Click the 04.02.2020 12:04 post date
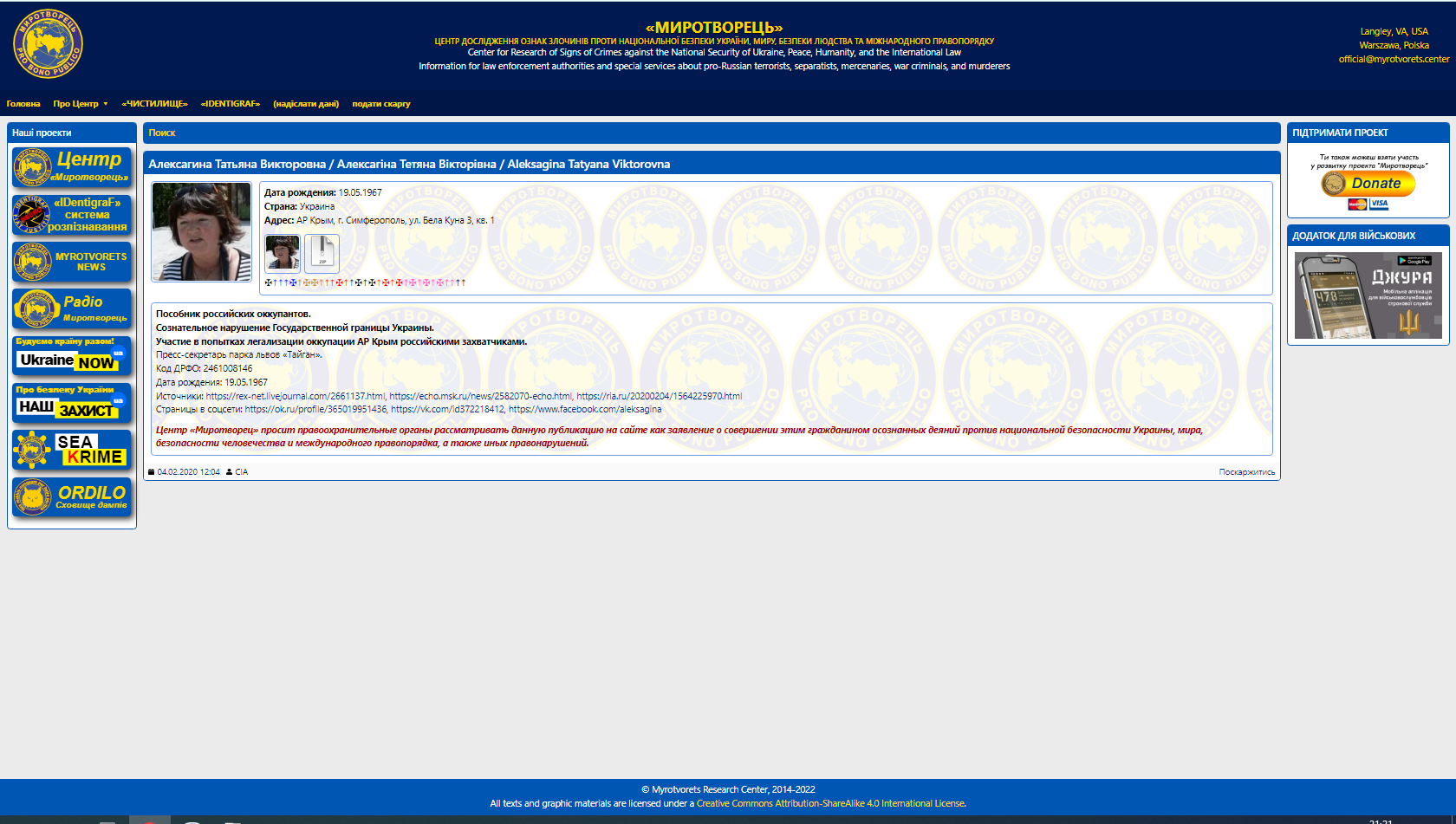The width and height of the screenshot is (1456, 824). (188, 472)
